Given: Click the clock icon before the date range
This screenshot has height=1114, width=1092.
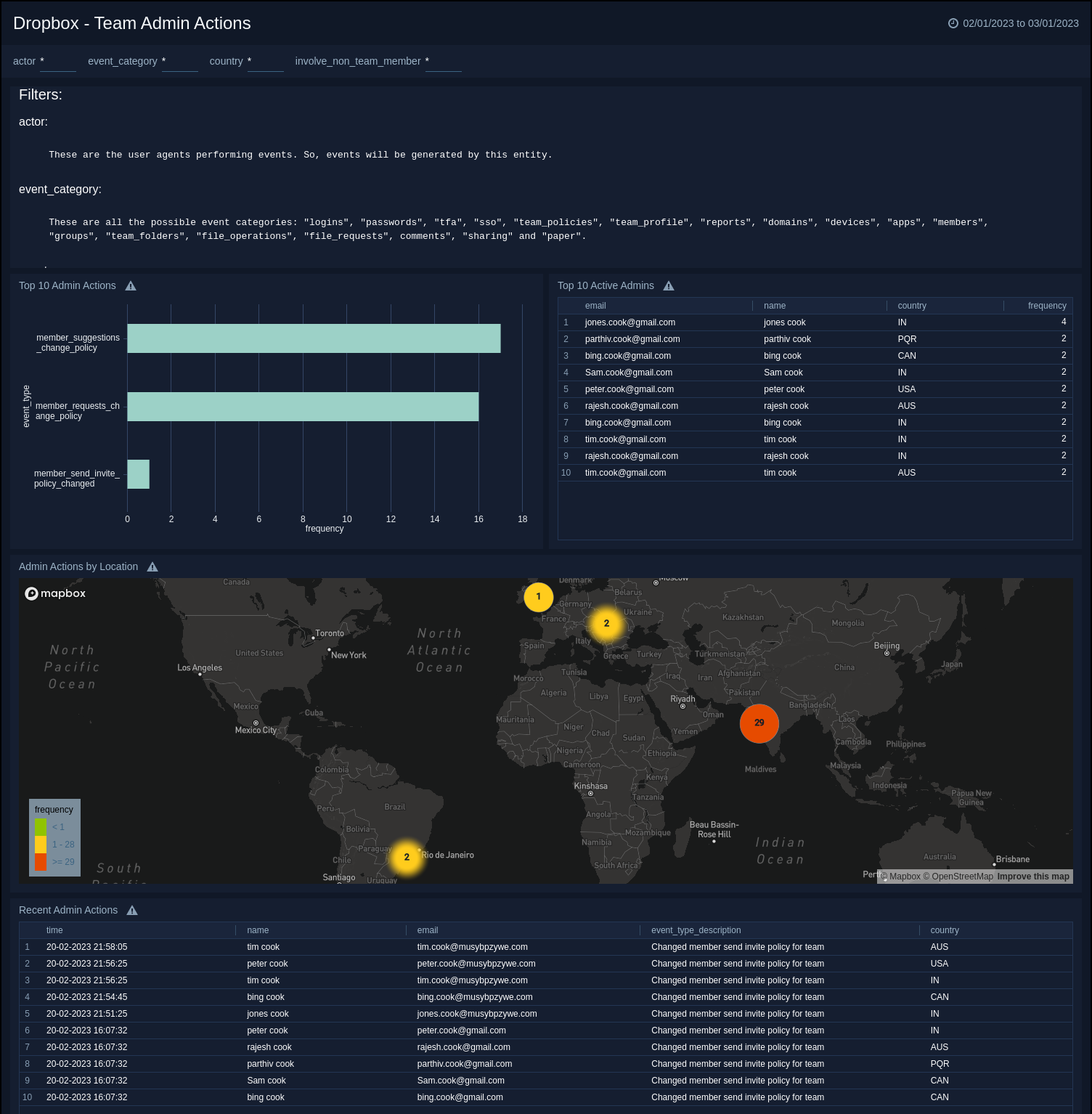Looking at the screenshot, I should 953,23.
